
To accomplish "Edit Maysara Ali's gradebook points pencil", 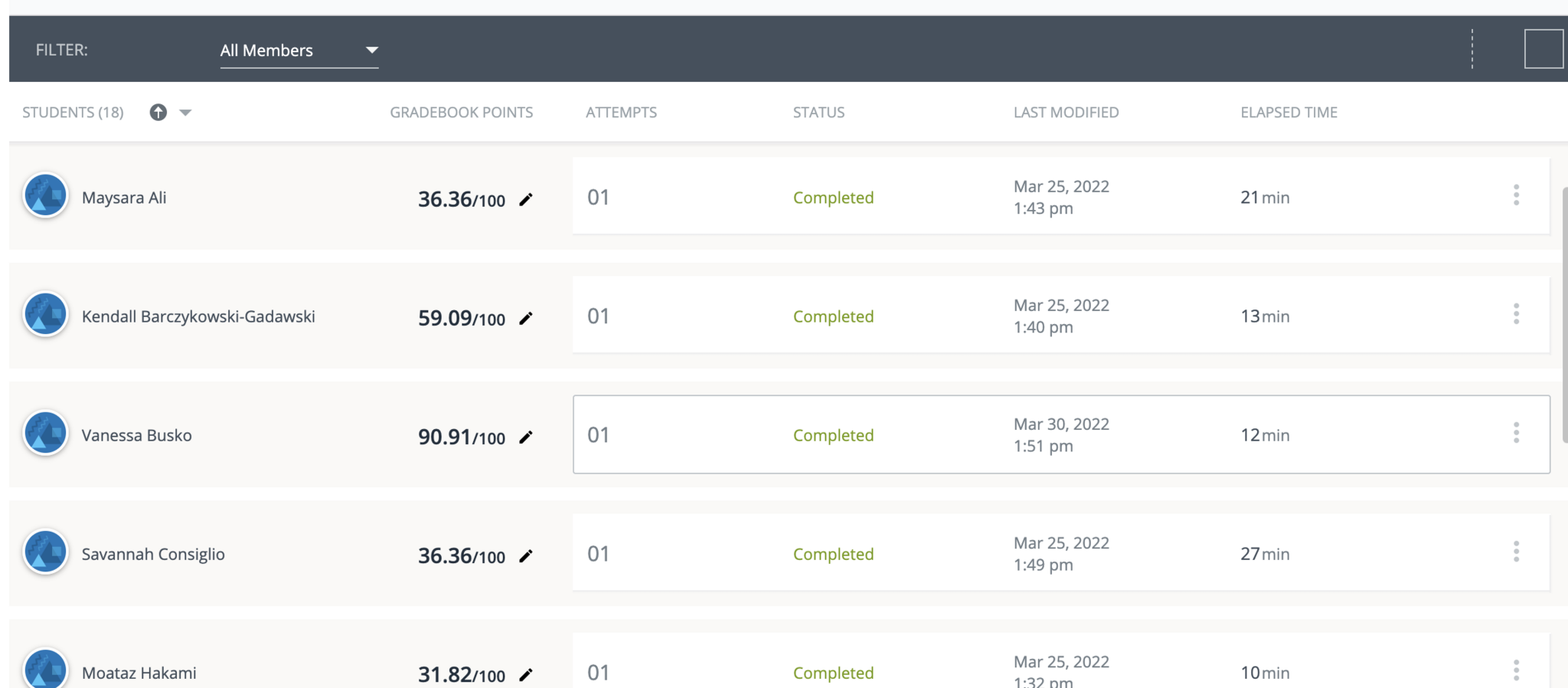I will 526,200.
